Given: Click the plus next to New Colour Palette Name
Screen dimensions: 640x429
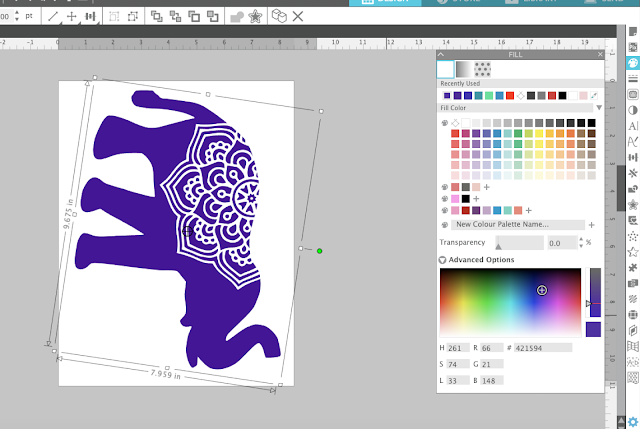Looking at the screenshot, I should (591, 225).
